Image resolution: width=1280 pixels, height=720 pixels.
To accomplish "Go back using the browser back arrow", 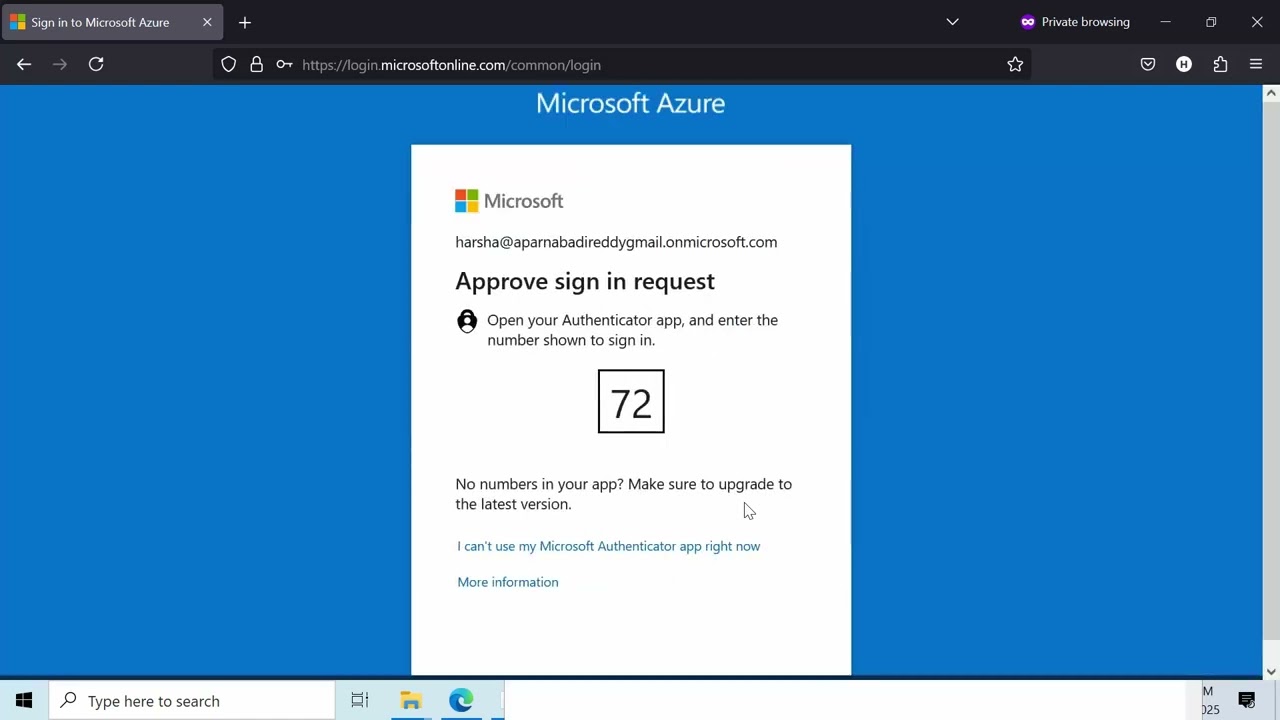I will coord(24,64).
